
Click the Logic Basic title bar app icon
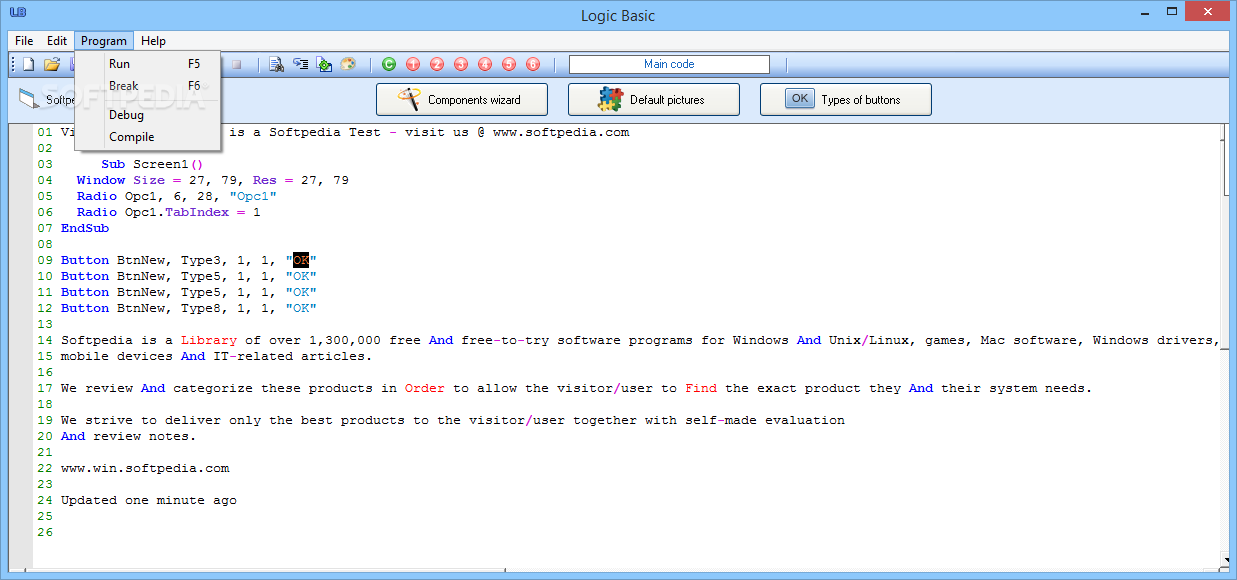(17, 14)
